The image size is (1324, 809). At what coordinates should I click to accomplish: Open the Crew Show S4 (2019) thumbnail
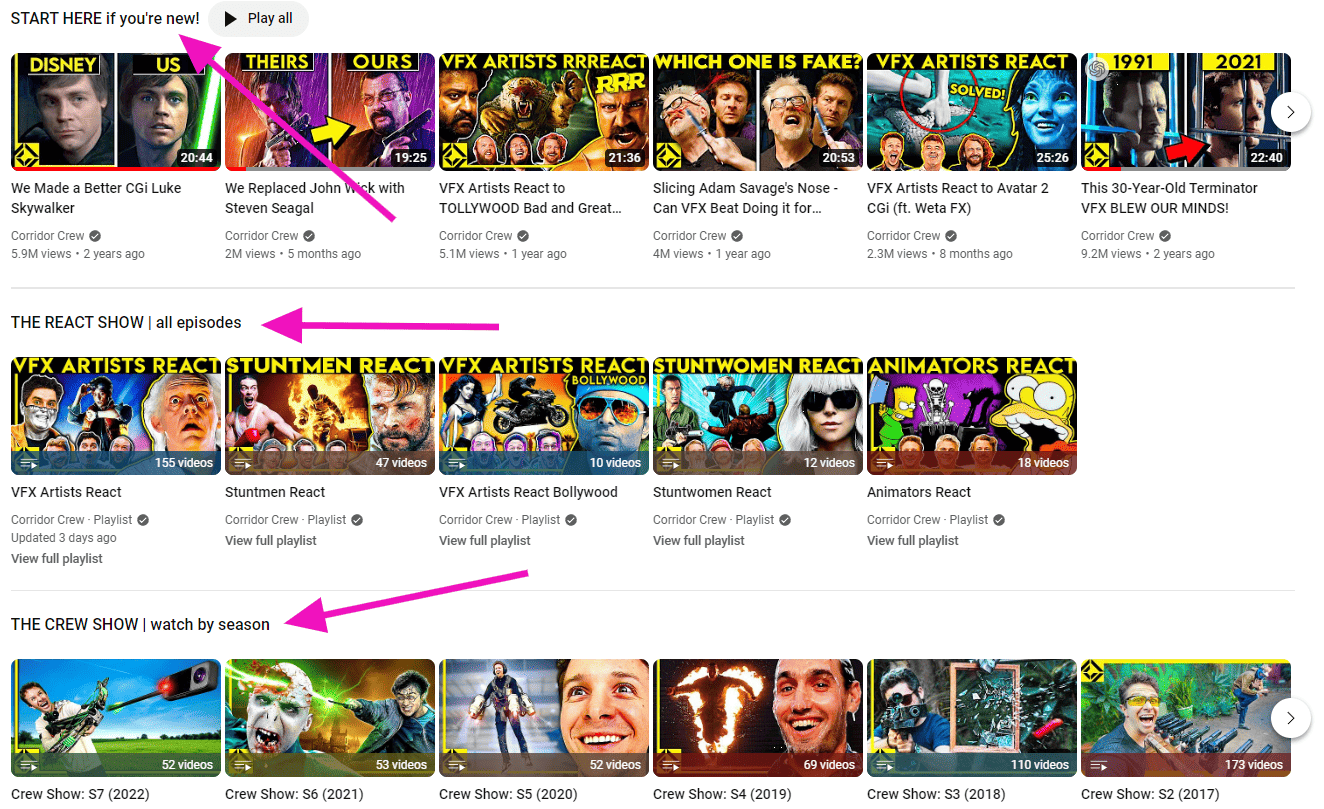click(758, 718)
